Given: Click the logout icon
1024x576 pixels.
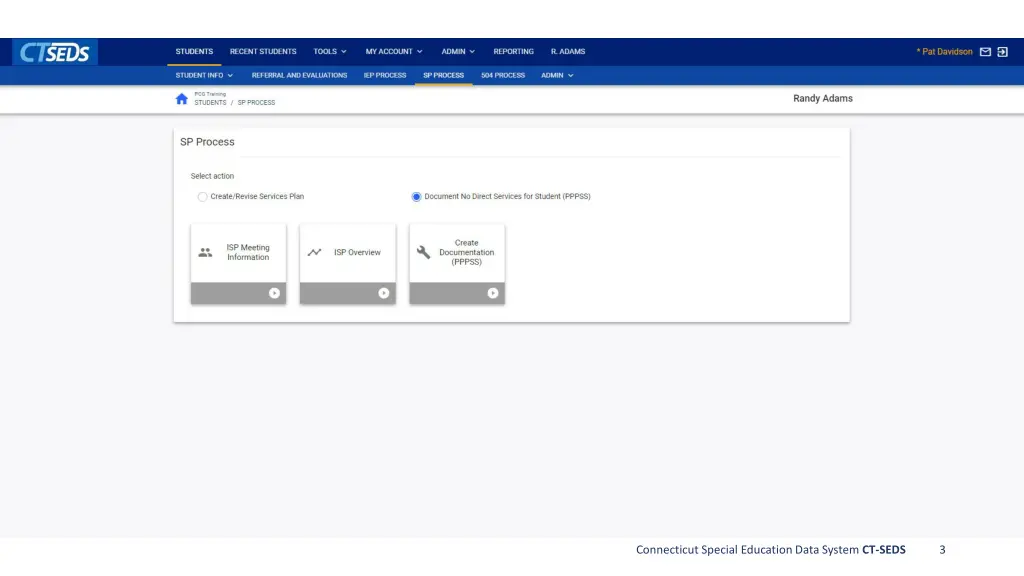Looking at the screenshot, I should pos(1003,52).
